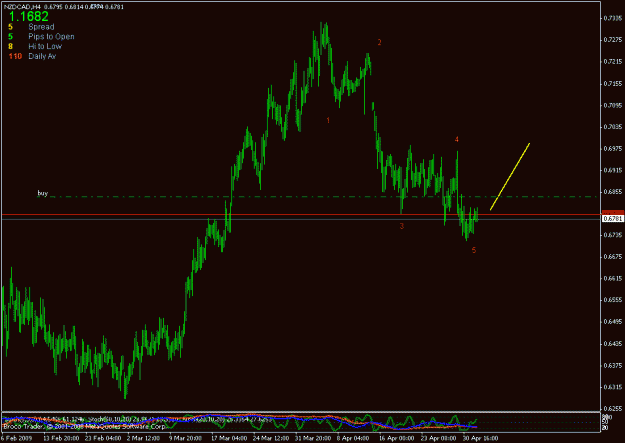The image size is (625, 443).
Task: Click the 0.6495 price scale label
Action: pos(613,322)
